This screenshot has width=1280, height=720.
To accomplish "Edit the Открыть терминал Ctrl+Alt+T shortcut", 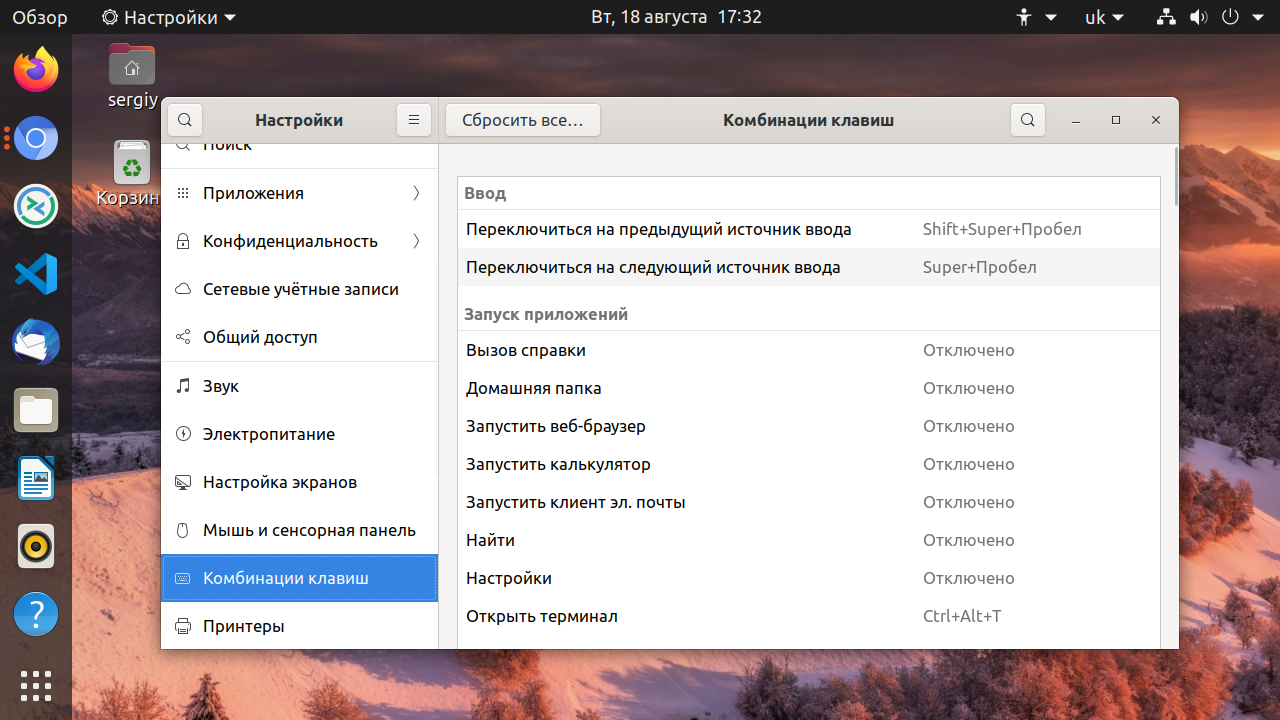I will 809,616.
